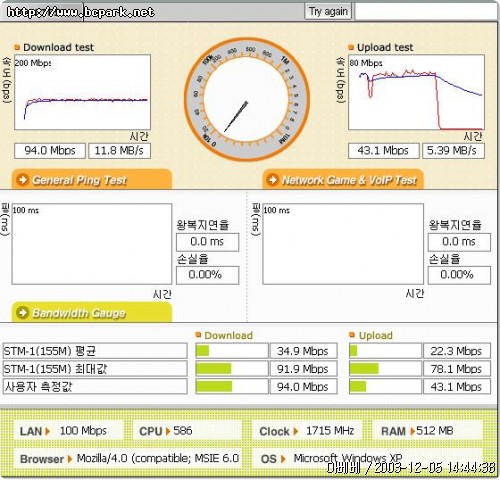Click the Download test graph
Viewport: 500px width, 480px height.
pyautogui.click(x=82, y=92)
